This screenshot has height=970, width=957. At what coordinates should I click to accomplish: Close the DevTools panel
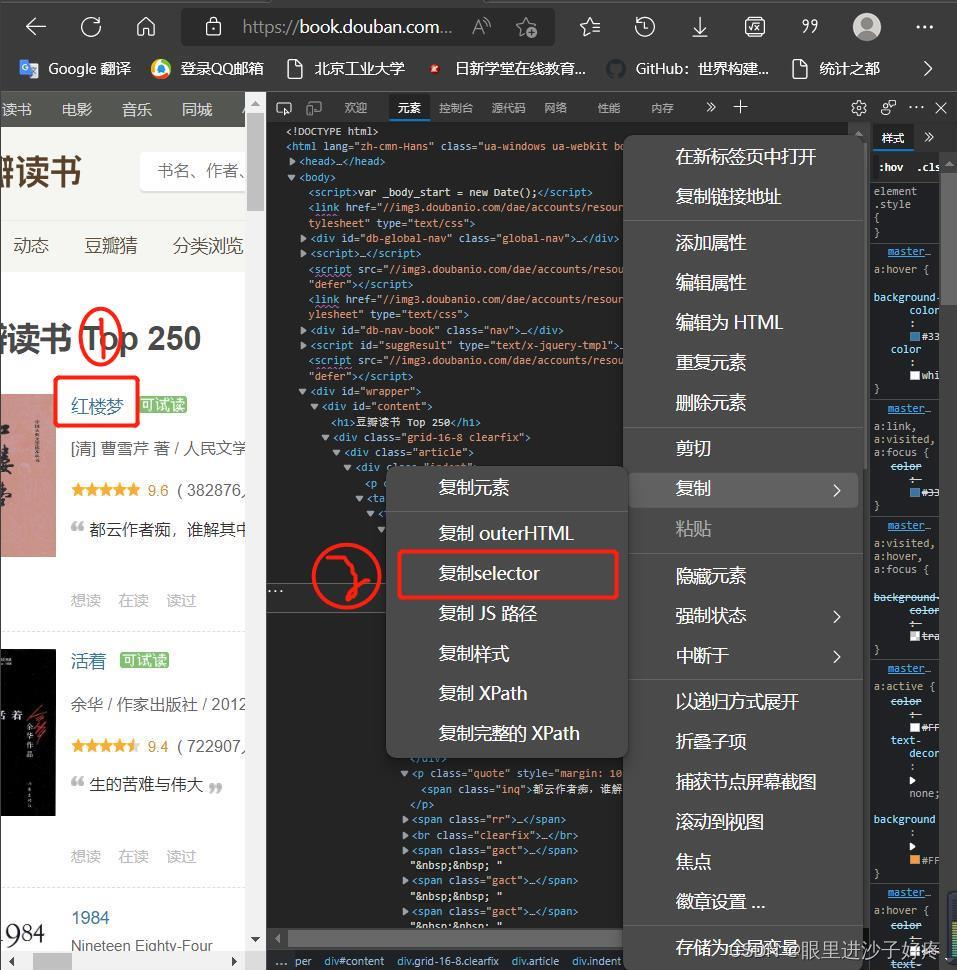pos(941,108)
